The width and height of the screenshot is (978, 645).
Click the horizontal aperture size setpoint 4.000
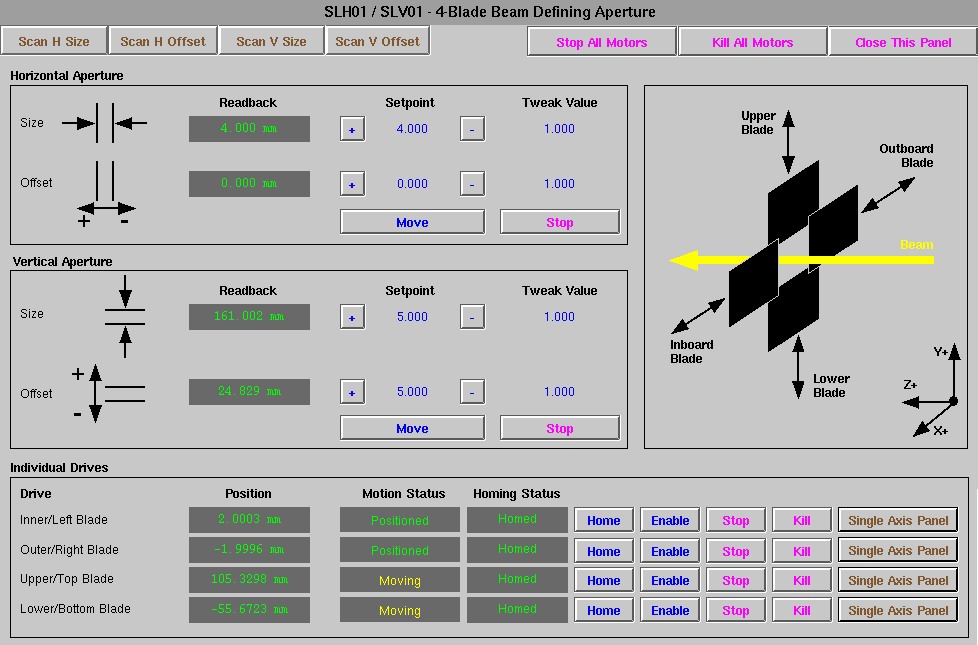pos(412,129)
